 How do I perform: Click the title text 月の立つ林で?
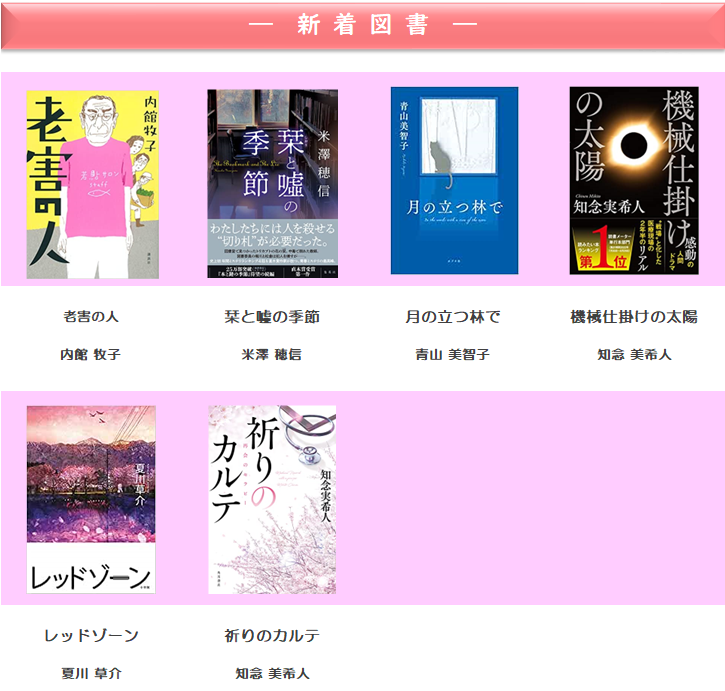click(x=453, y=317)
